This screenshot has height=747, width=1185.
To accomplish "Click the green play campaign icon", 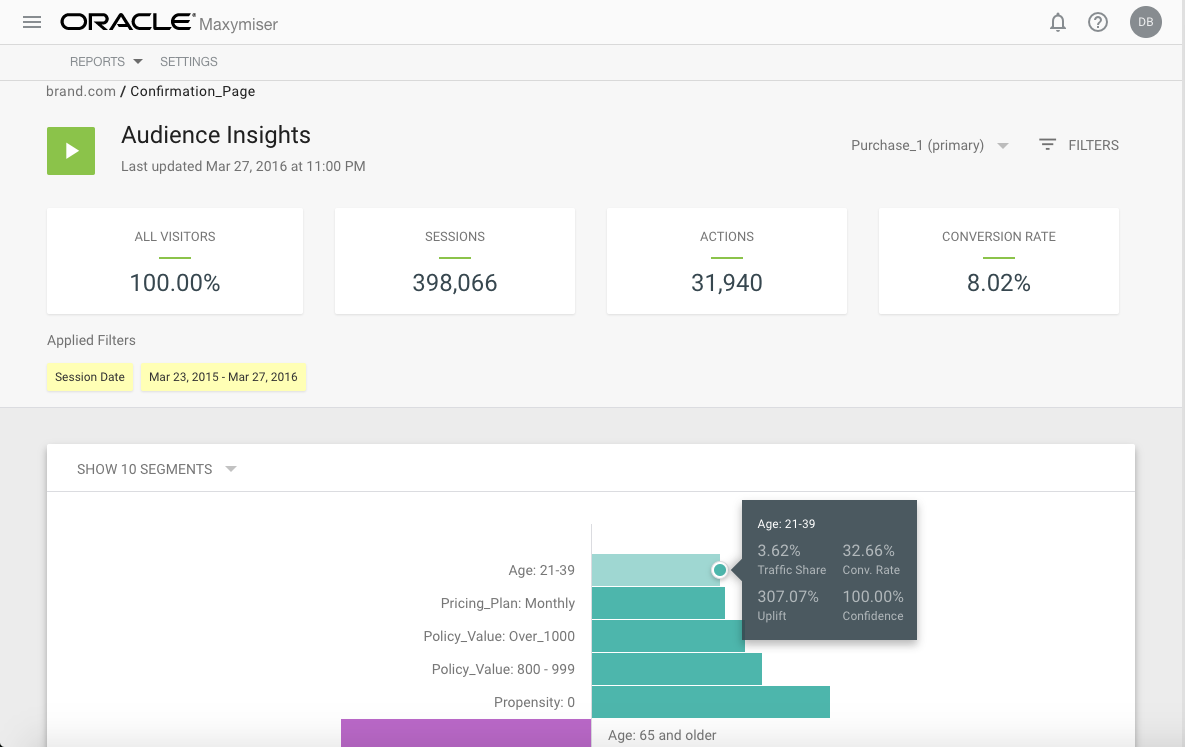I will point(71,151).
